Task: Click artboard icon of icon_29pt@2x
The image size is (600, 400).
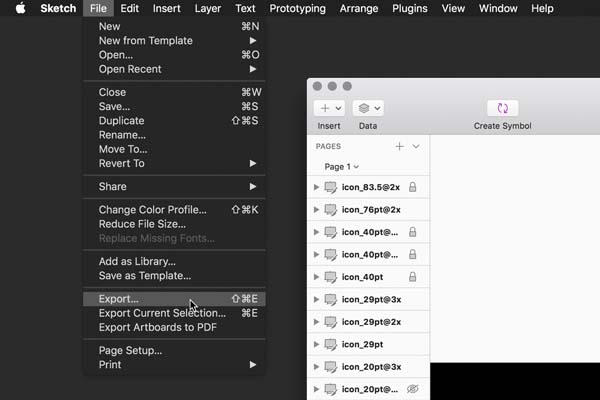Action: 331,322
